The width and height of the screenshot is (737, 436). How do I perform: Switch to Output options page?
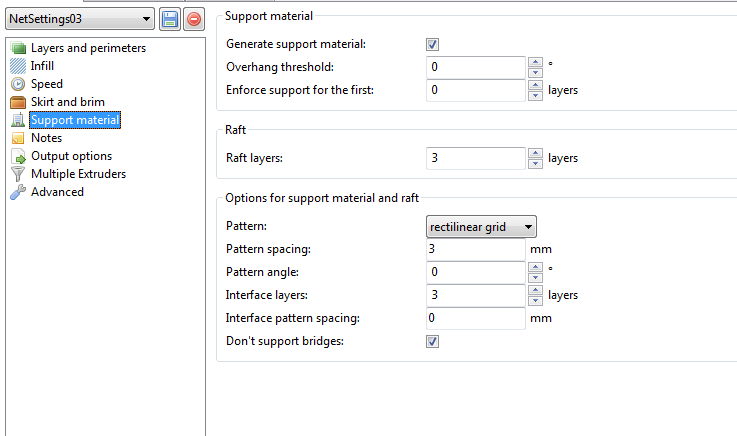[71, 156]
